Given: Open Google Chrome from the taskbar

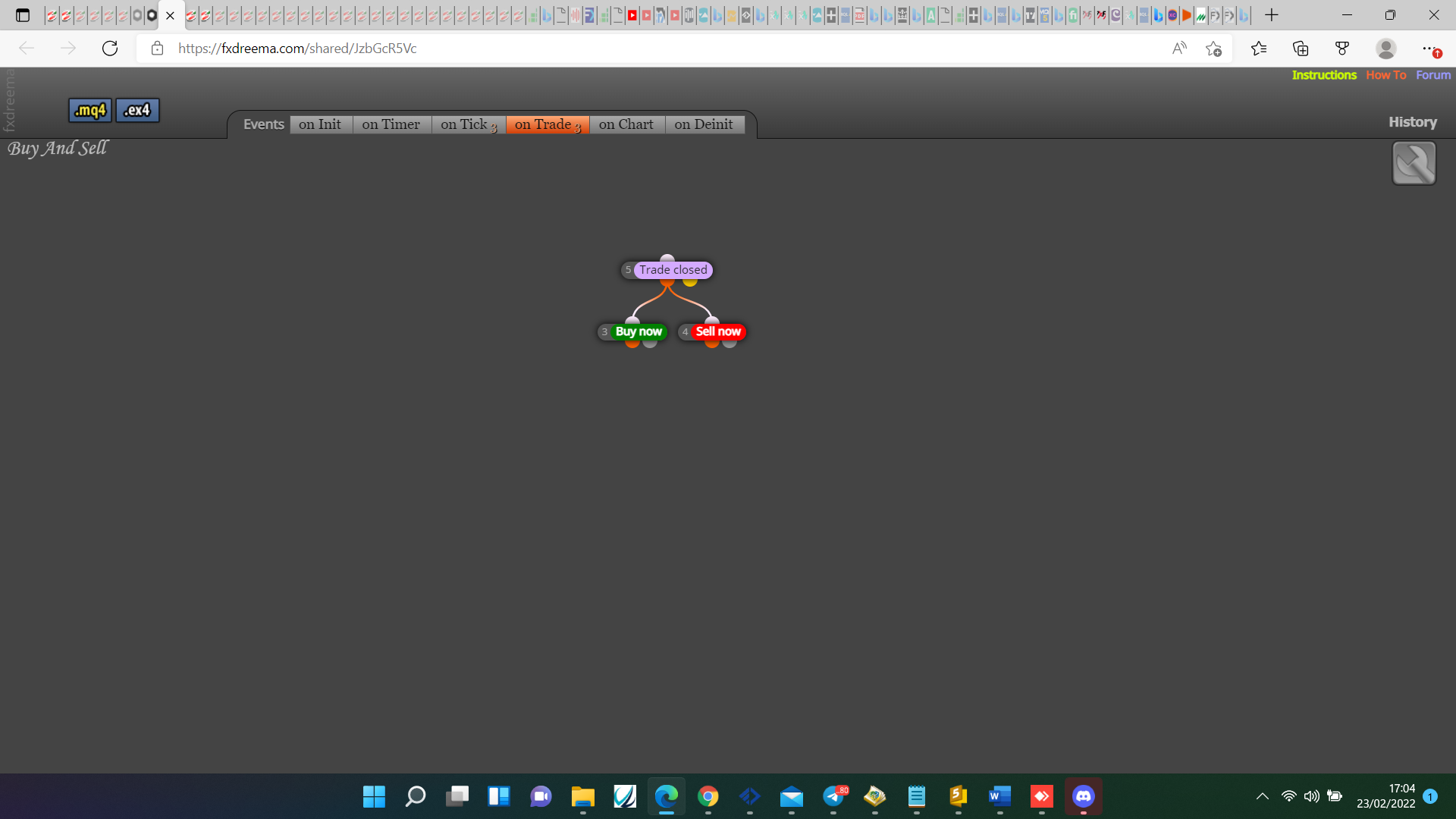Looking at the screenshot, I should tap(708, 796).
